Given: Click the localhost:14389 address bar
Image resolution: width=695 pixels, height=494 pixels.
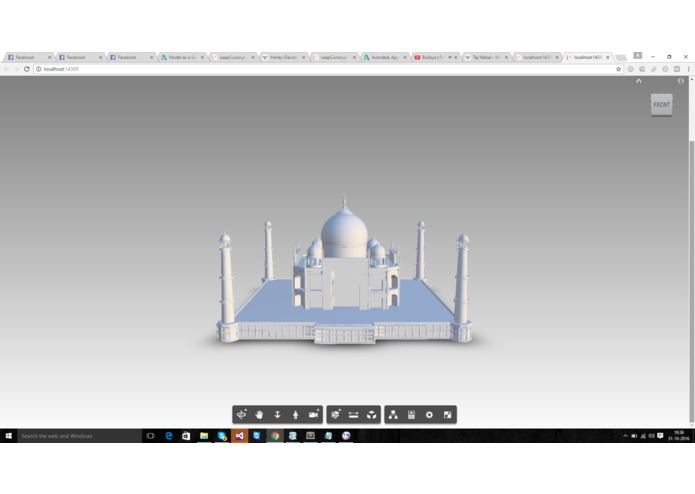Looking at the screenshot, I should [x=328, y=69].
